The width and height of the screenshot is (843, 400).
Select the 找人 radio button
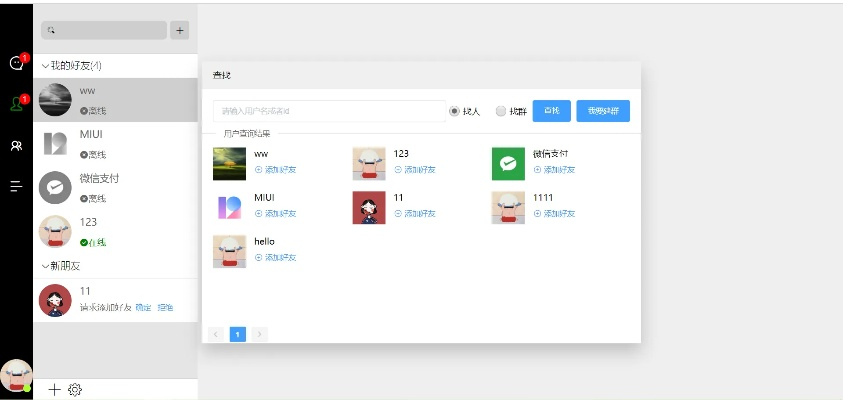(x=454, y=111)
